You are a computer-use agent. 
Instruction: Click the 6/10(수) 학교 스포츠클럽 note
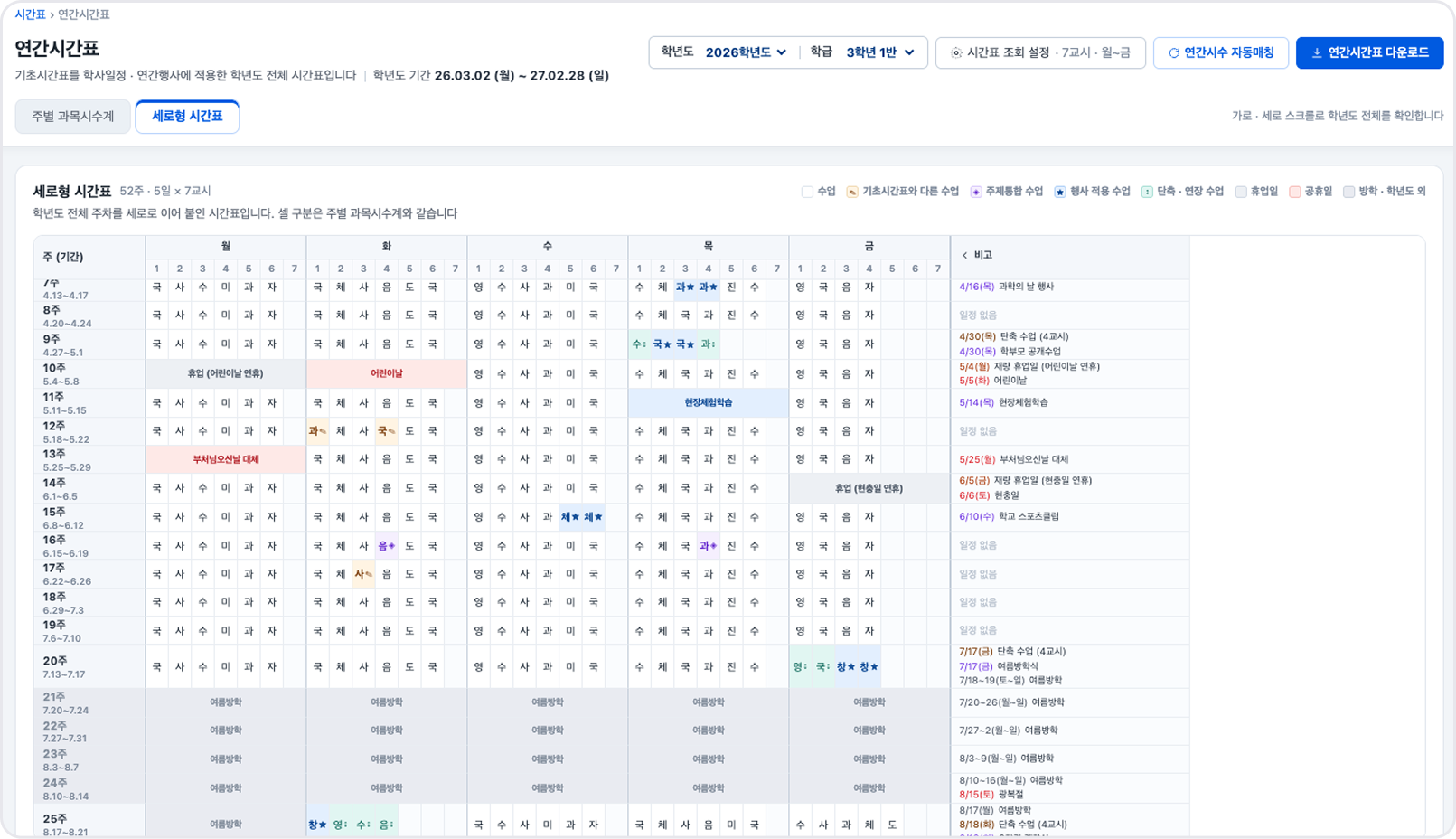[1009, 517]
